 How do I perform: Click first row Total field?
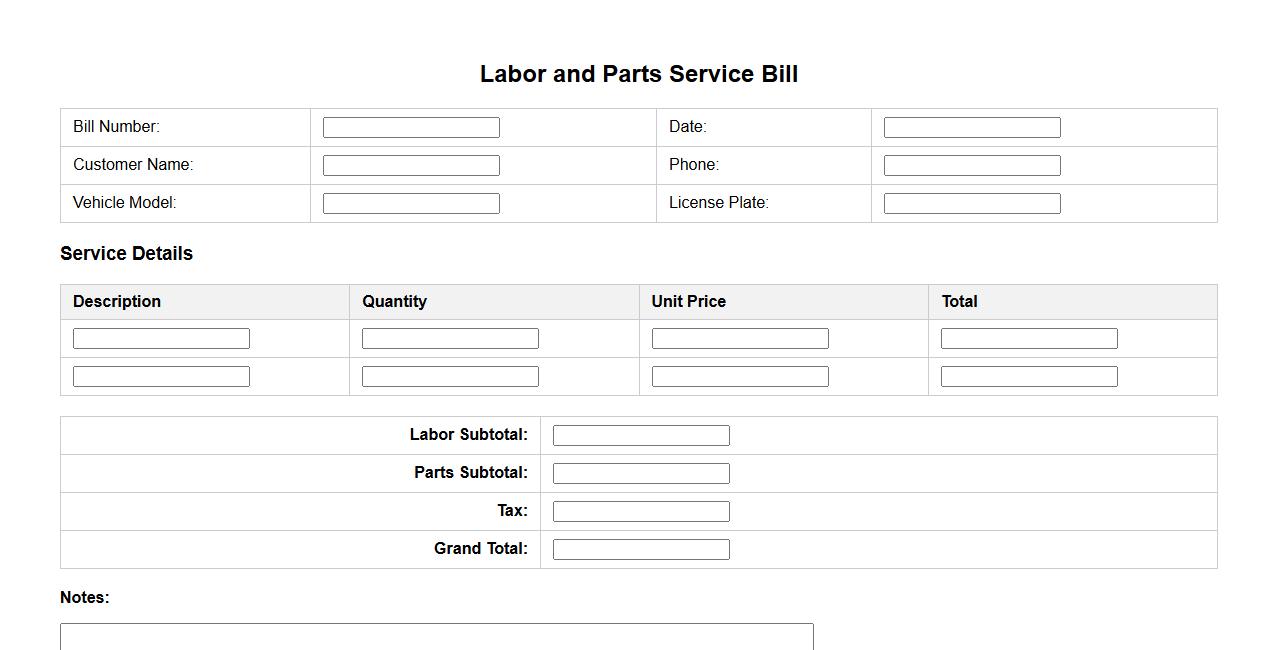click(x=1029, y=339)
